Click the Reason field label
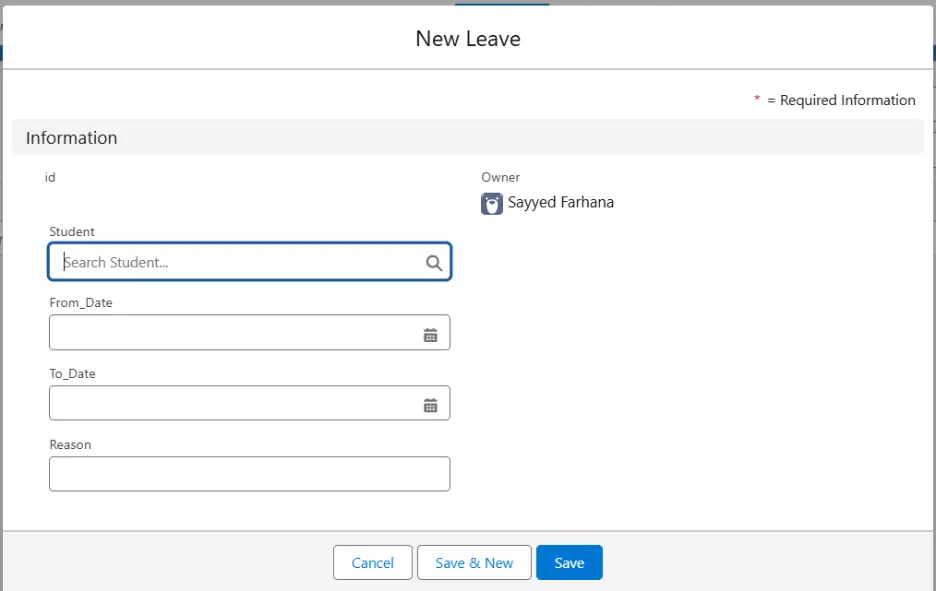Viewport: 936px width, 591px height. (x=70, y=445)
